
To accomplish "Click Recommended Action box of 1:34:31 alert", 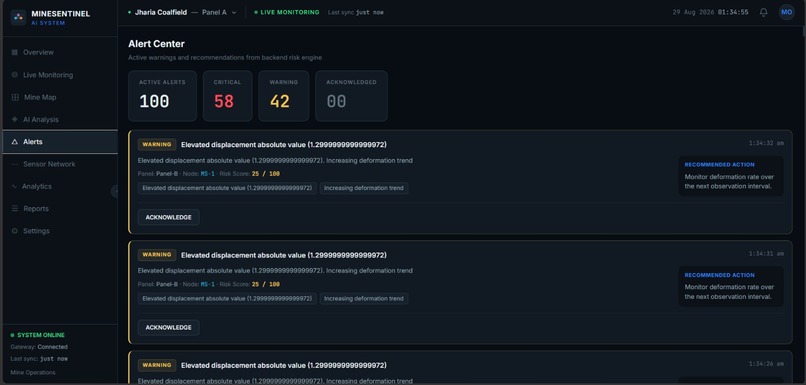I will [x=731, y=286].
